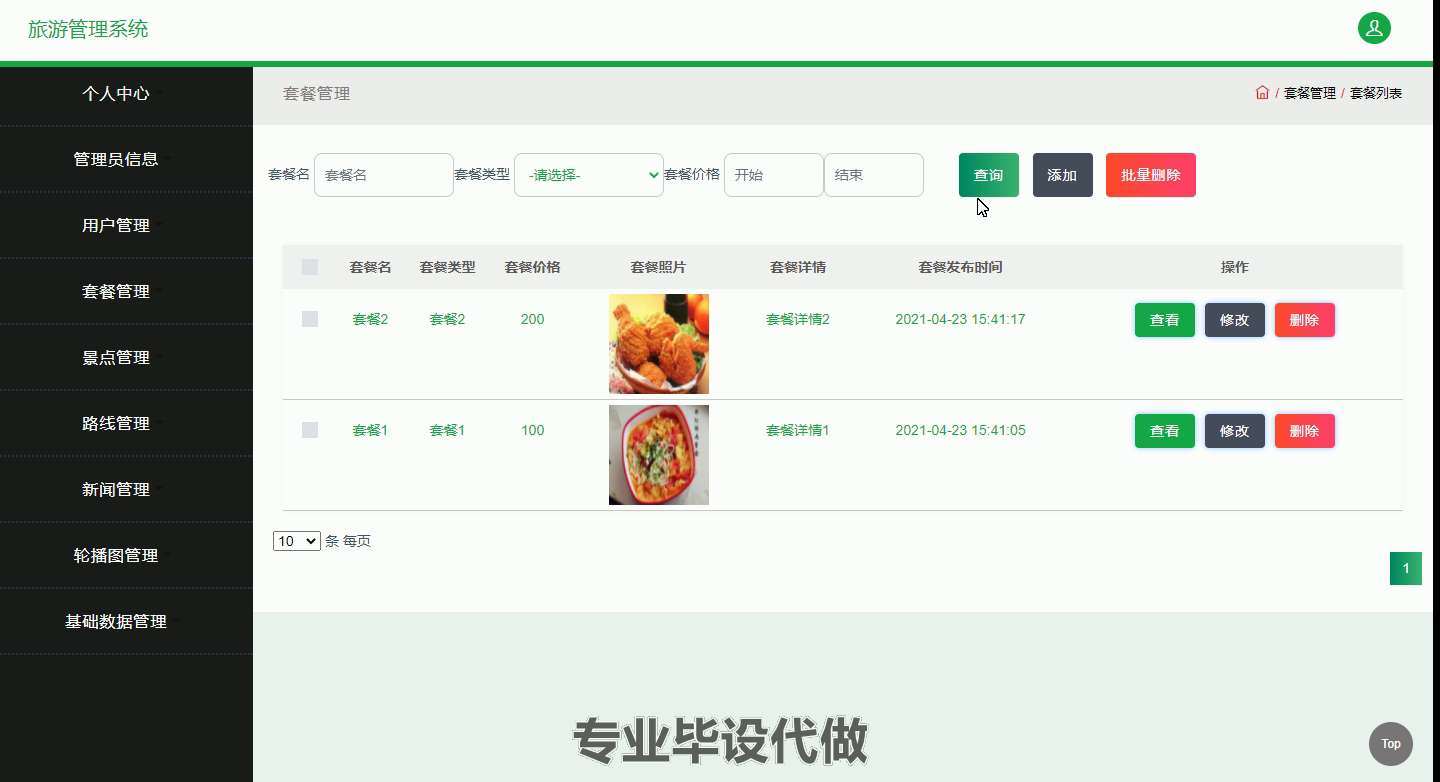This screenshot has height=782, width=1440.
Task: Click the 操作 column header
Action: pyautogui.click(x=1235, y=267)
